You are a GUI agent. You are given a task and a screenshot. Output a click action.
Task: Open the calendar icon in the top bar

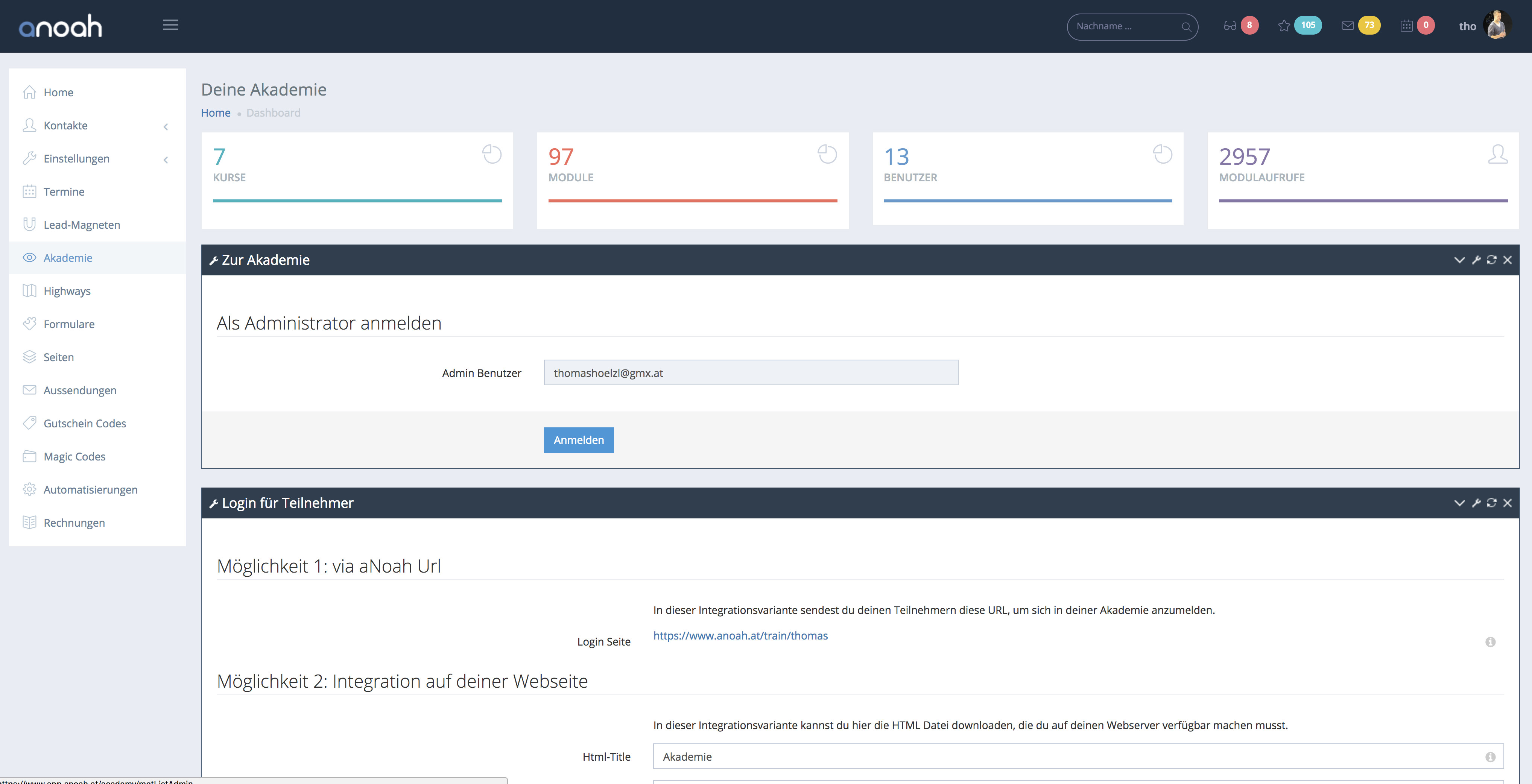[x=1406, y=26]
